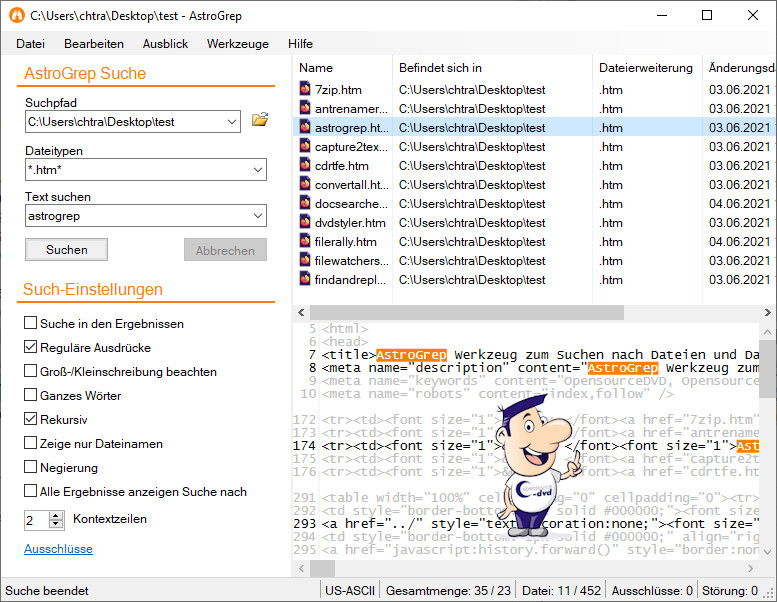Viewport: 777px width, 602px height.
Task: Click the file icon of 7zip.htm
Action: tap(305, 89)
